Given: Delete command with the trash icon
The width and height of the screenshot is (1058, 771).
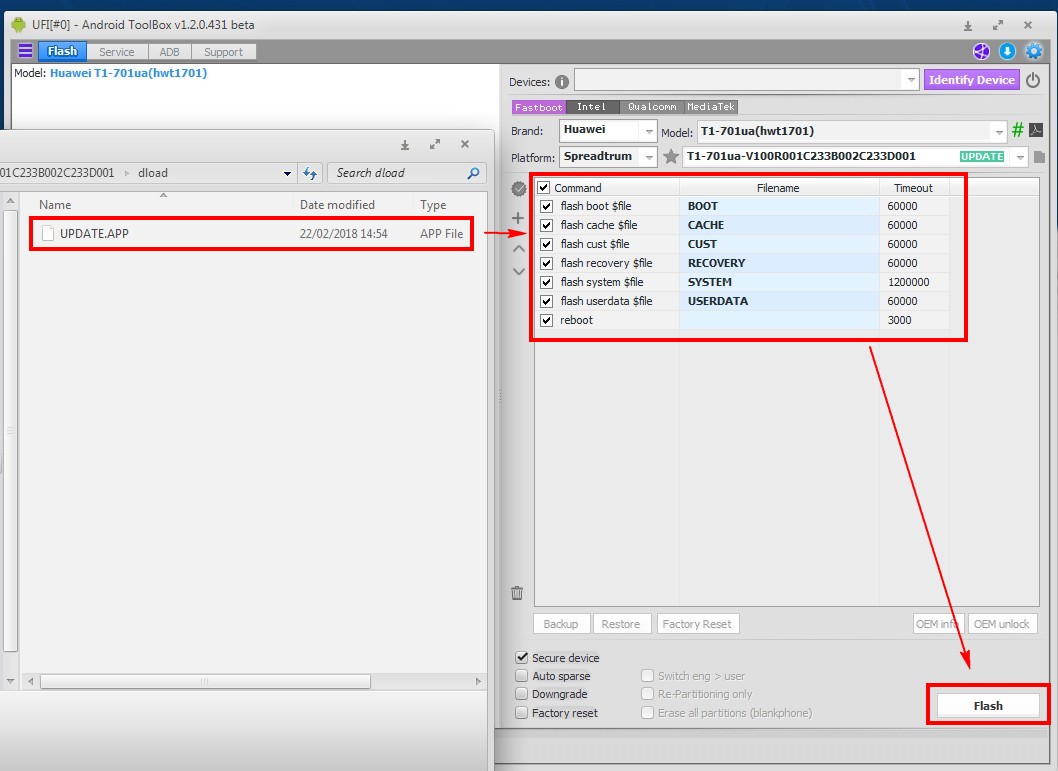Looking at the screenshot, I should (517, 592).
